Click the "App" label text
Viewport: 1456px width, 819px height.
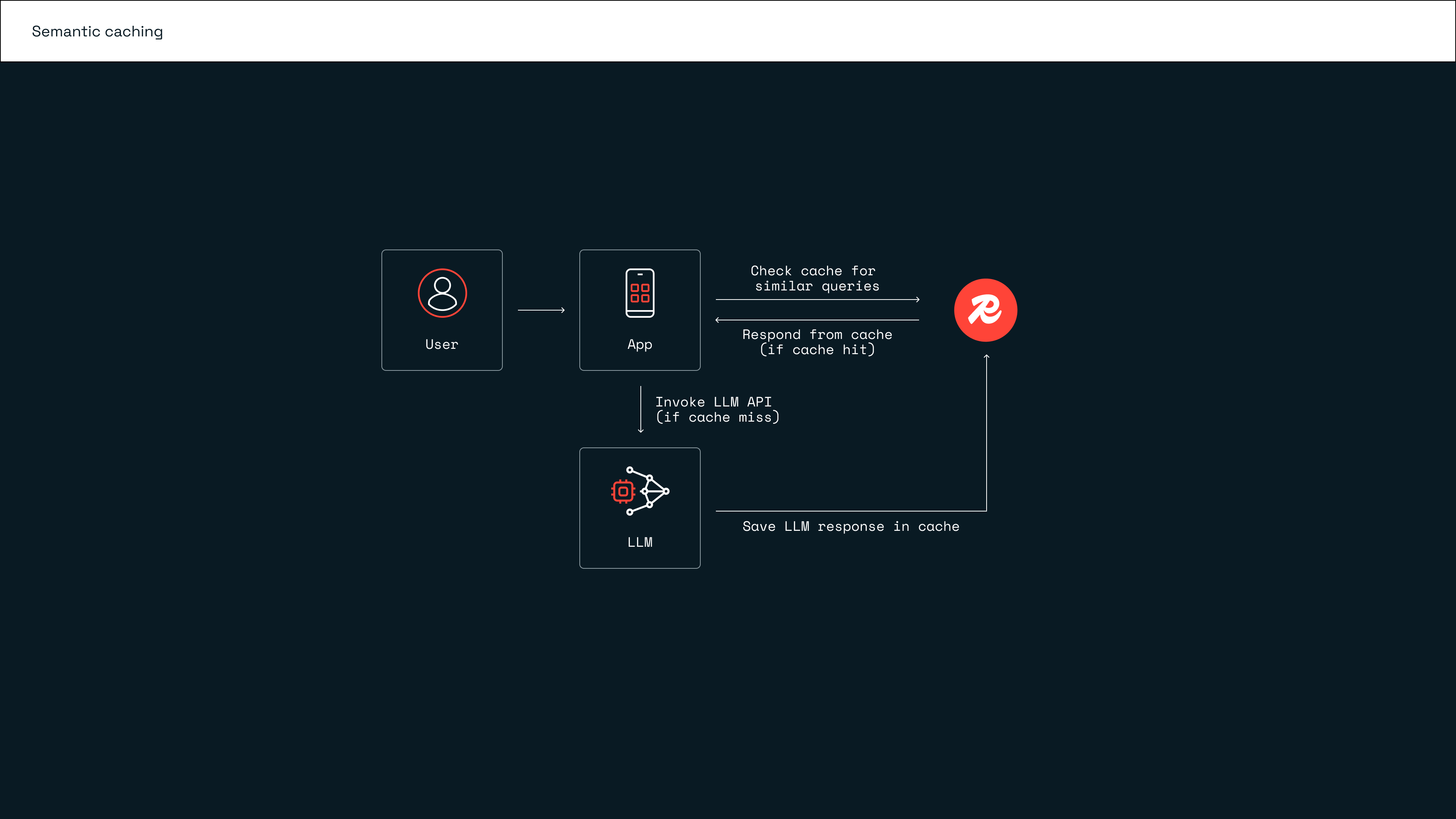pos(640,344)
